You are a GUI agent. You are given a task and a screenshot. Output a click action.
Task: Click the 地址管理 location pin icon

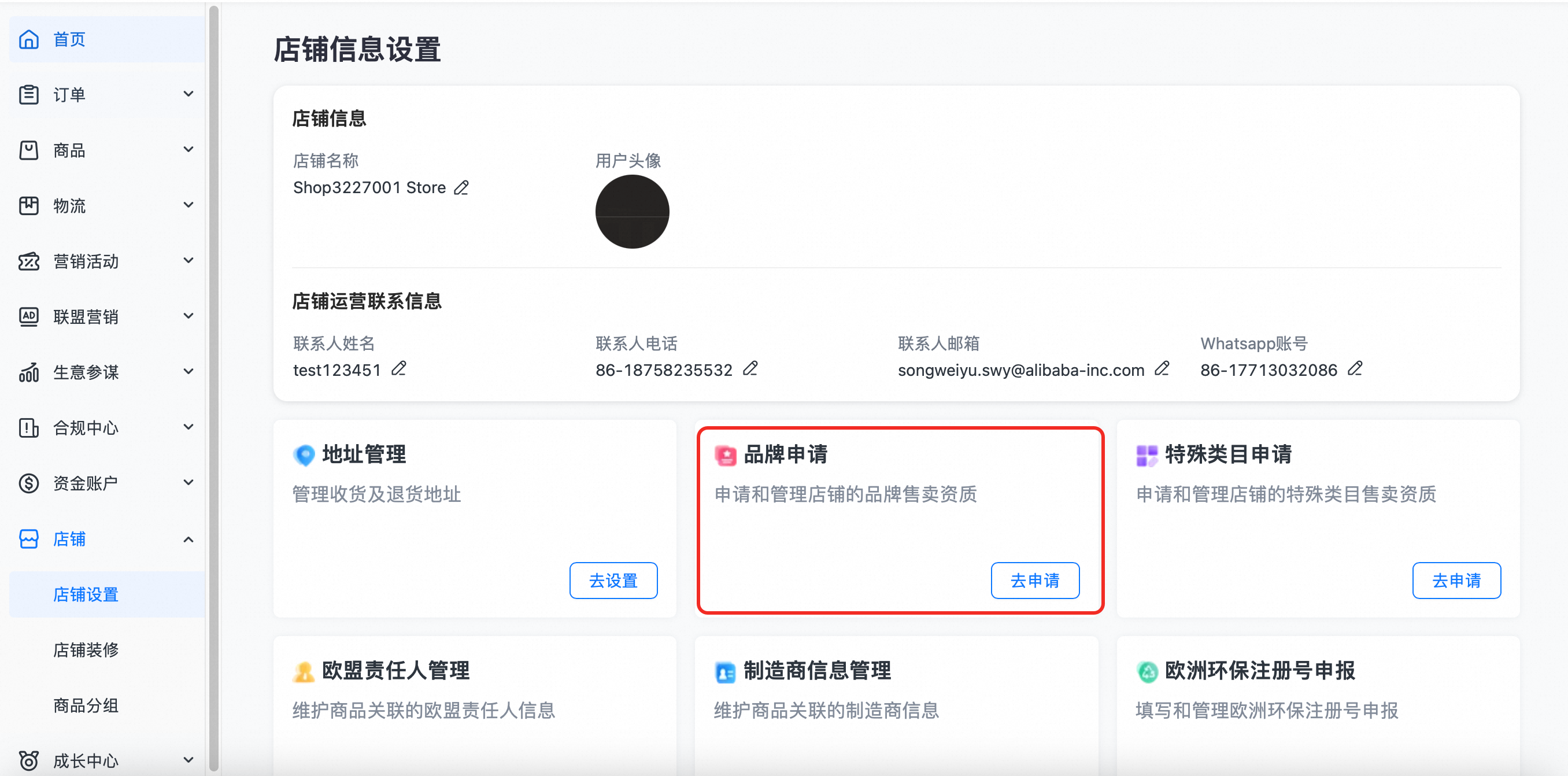[x=304, y=455]
